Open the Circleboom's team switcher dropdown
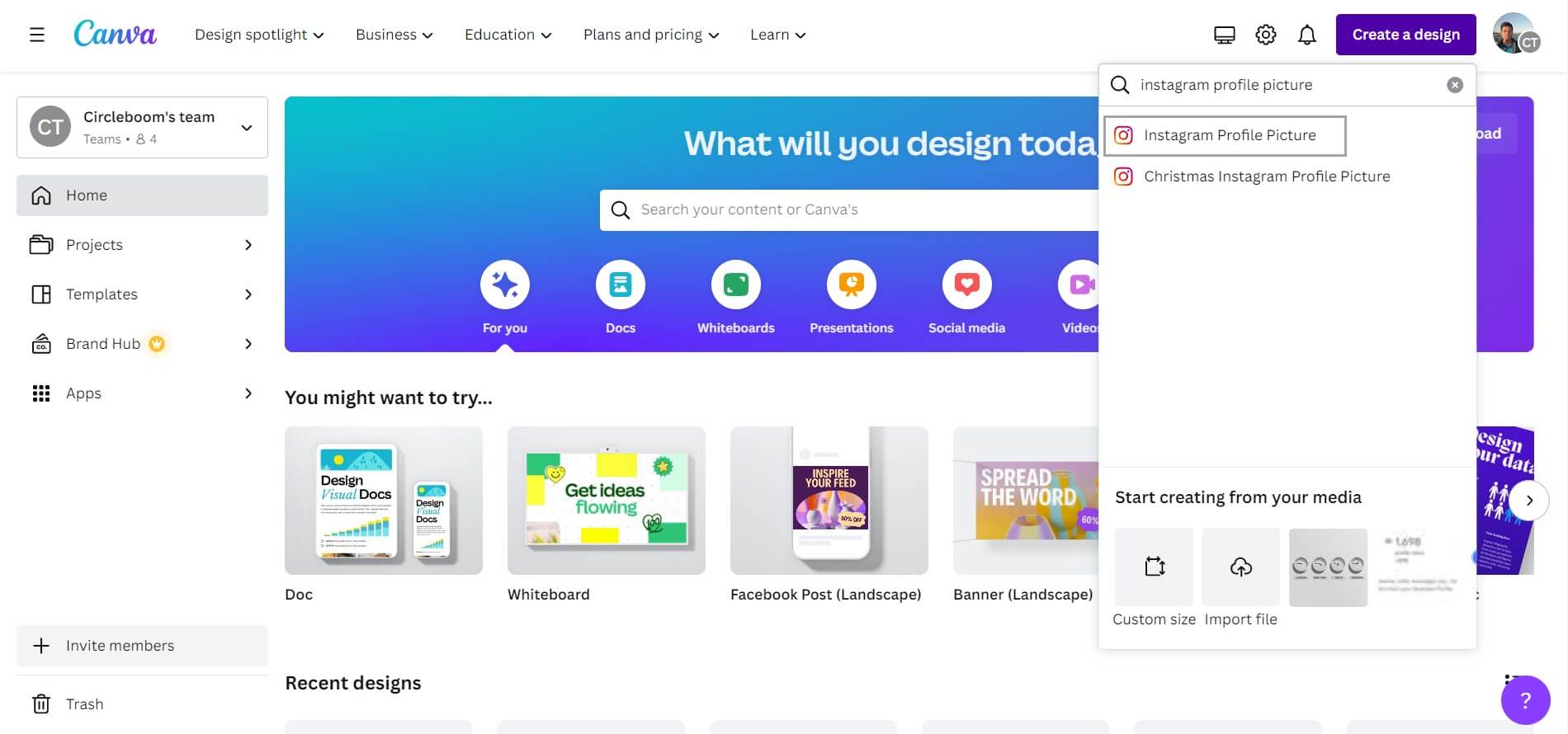Image resolution: width=1568 pixels, height=734 pixels. tap(142, 127)
